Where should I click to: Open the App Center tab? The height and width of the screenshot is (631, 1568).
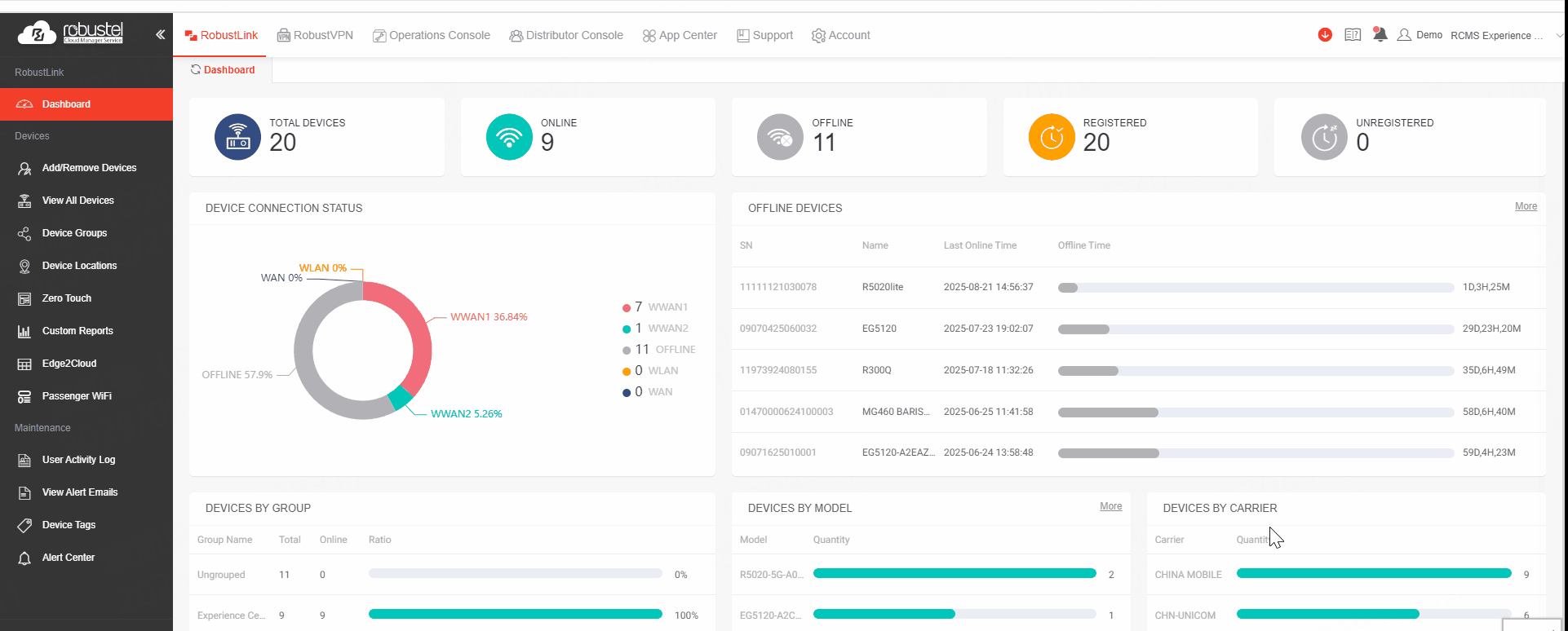[680, 35]
